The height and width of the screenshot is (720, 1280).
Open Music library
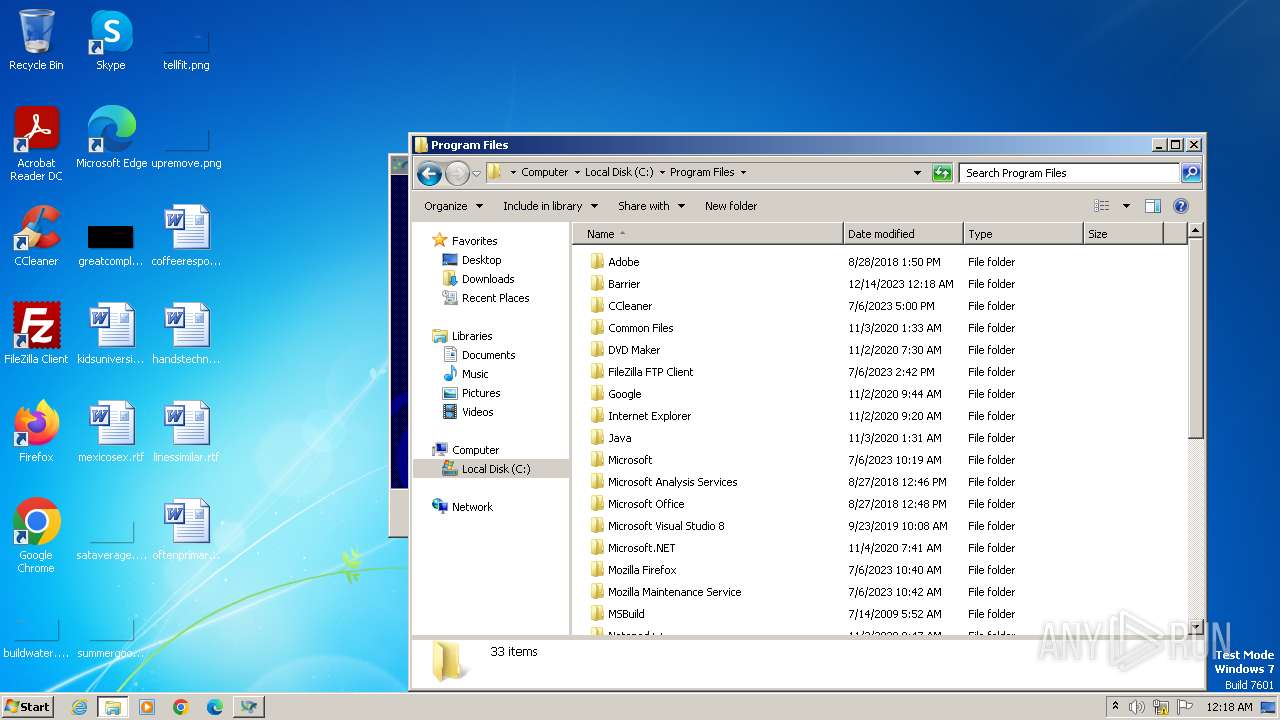475,374
